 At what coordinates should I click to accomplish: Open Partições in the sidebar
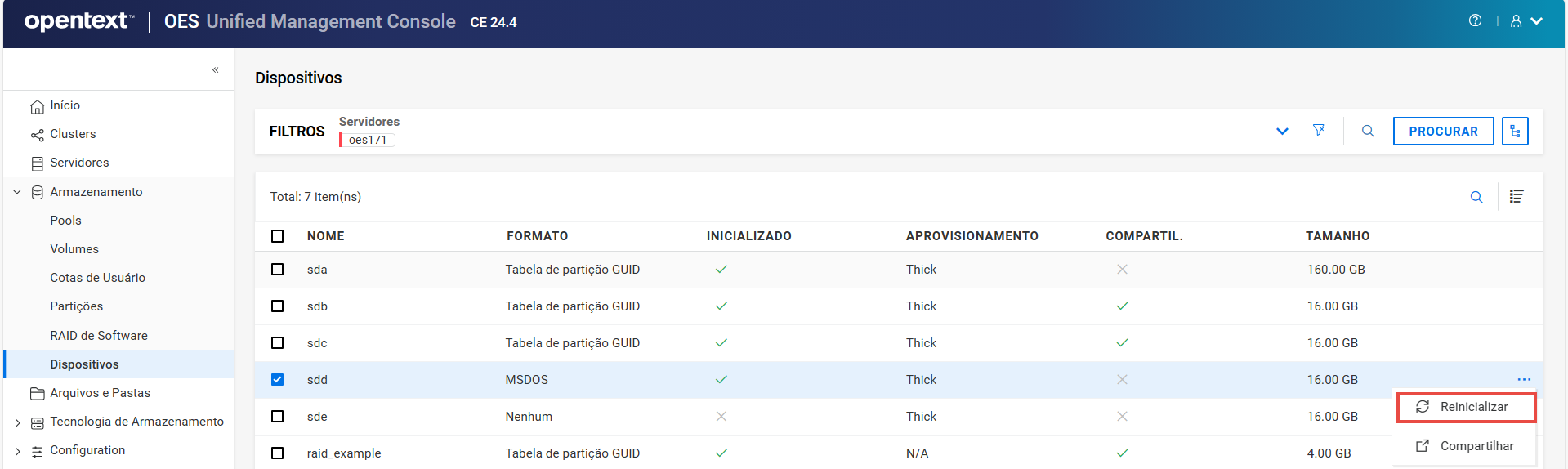pyautogui.click(x=76, y=306)
